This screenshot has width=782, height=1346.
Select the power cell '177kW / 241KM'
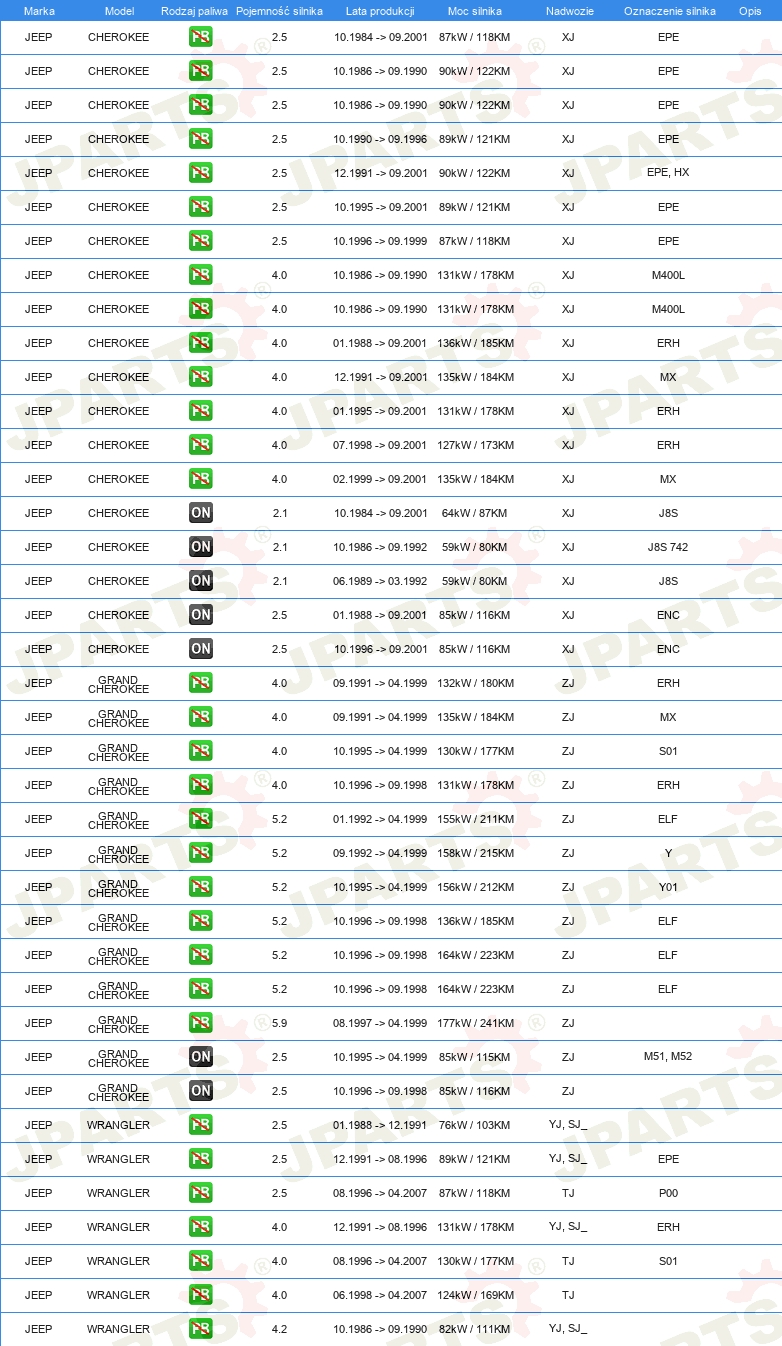pos(476,1023)
